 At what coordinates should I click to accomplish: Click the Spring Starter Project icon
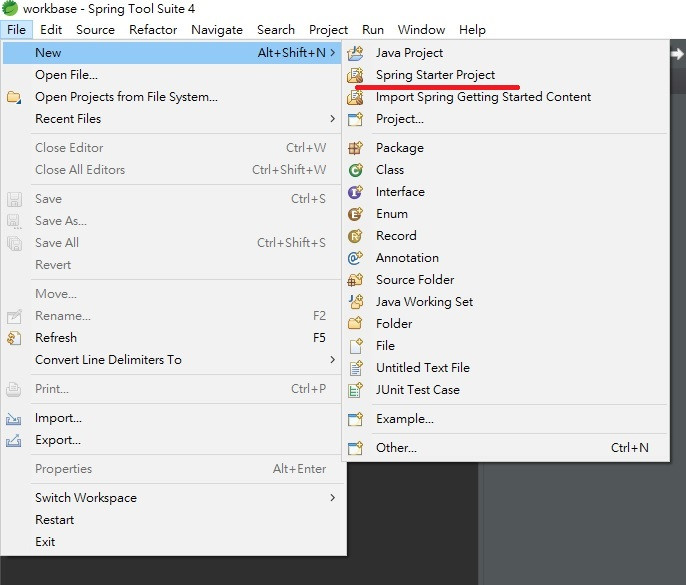click(355, 75)
